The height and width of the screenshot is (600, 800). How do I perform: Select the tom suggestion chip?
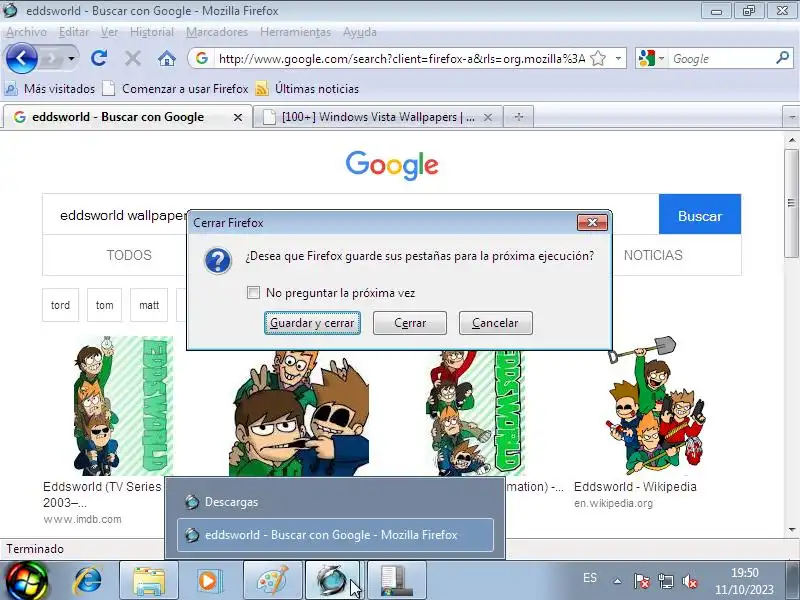[x=105, y=305]
